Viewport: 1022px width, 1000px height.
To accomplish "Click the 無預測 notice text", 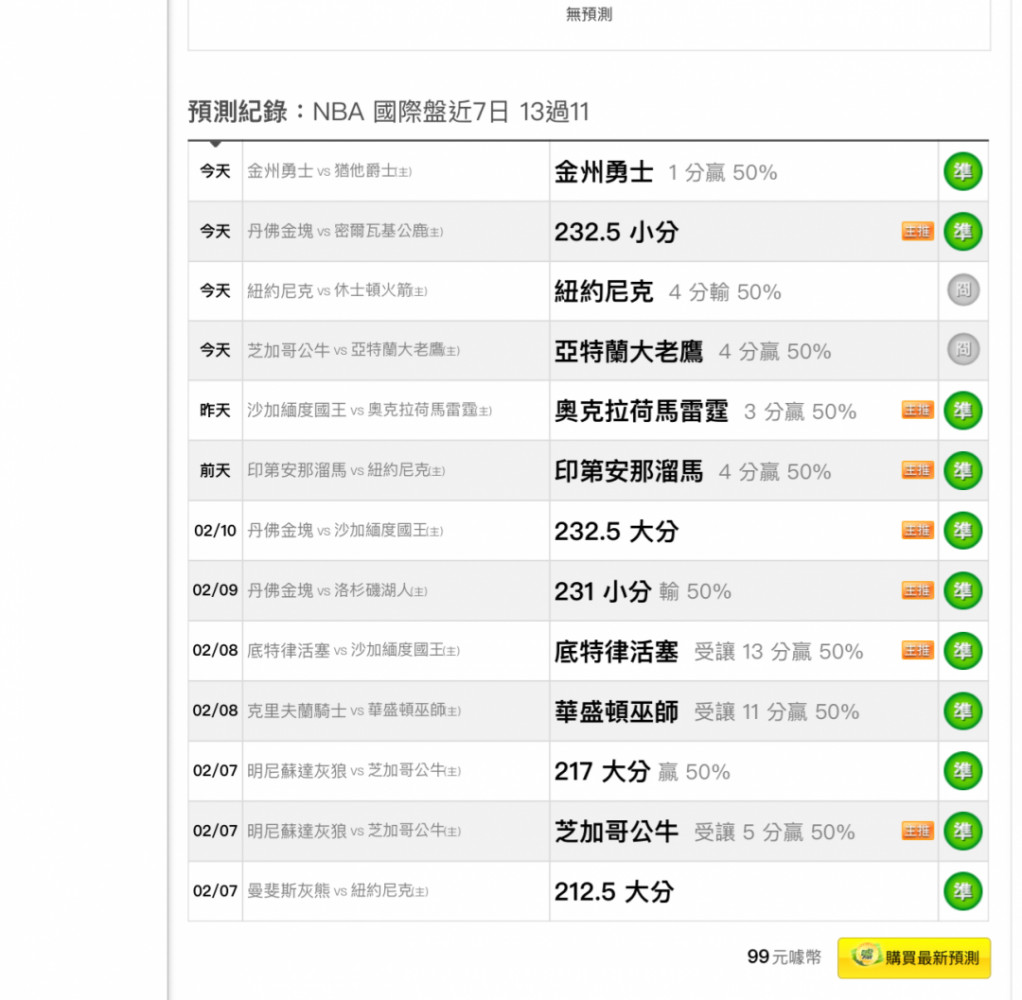I will (589, 14).
